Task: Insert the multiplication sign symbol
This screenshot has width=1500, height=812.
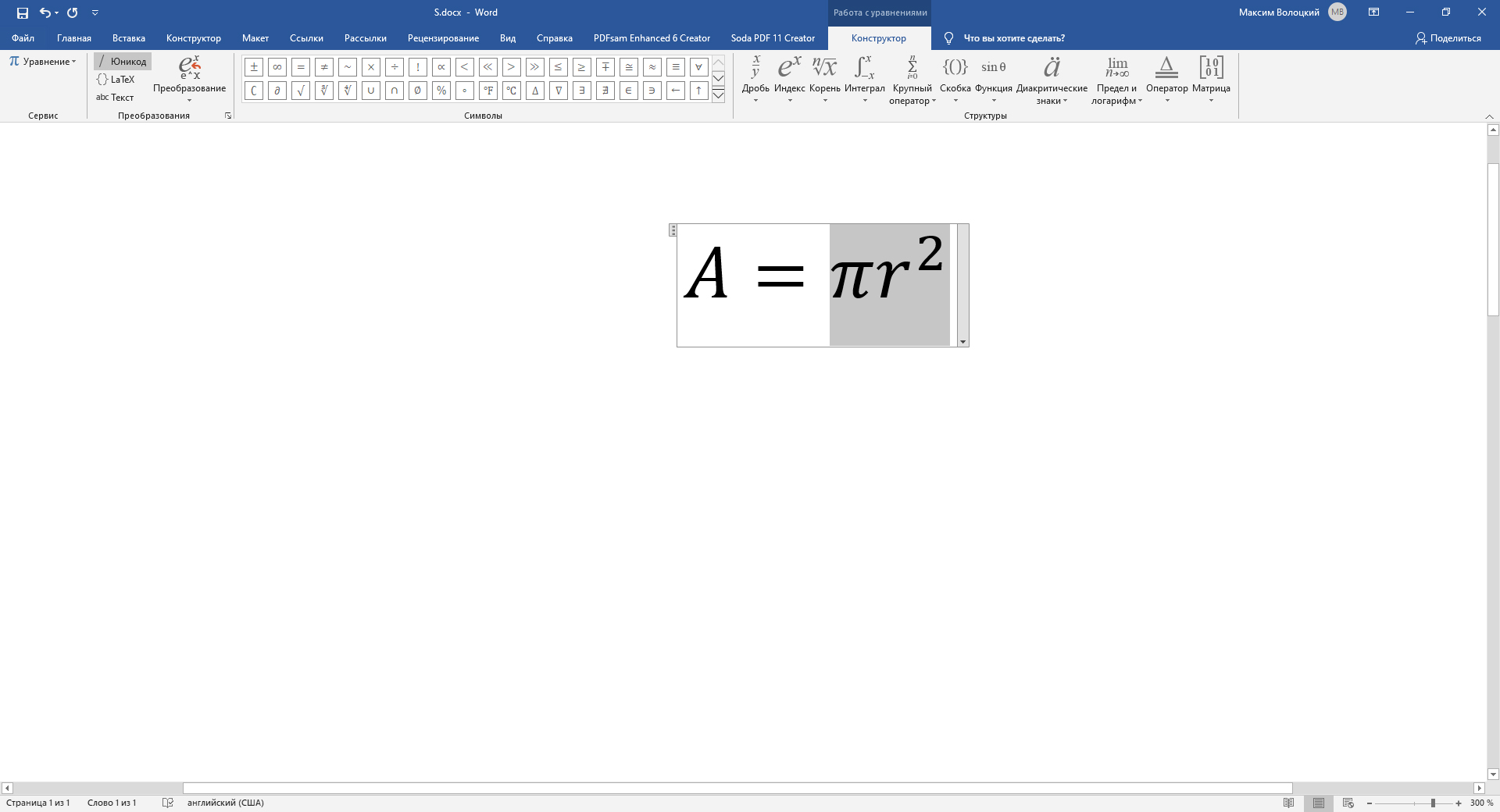Action: click(371, 67)
